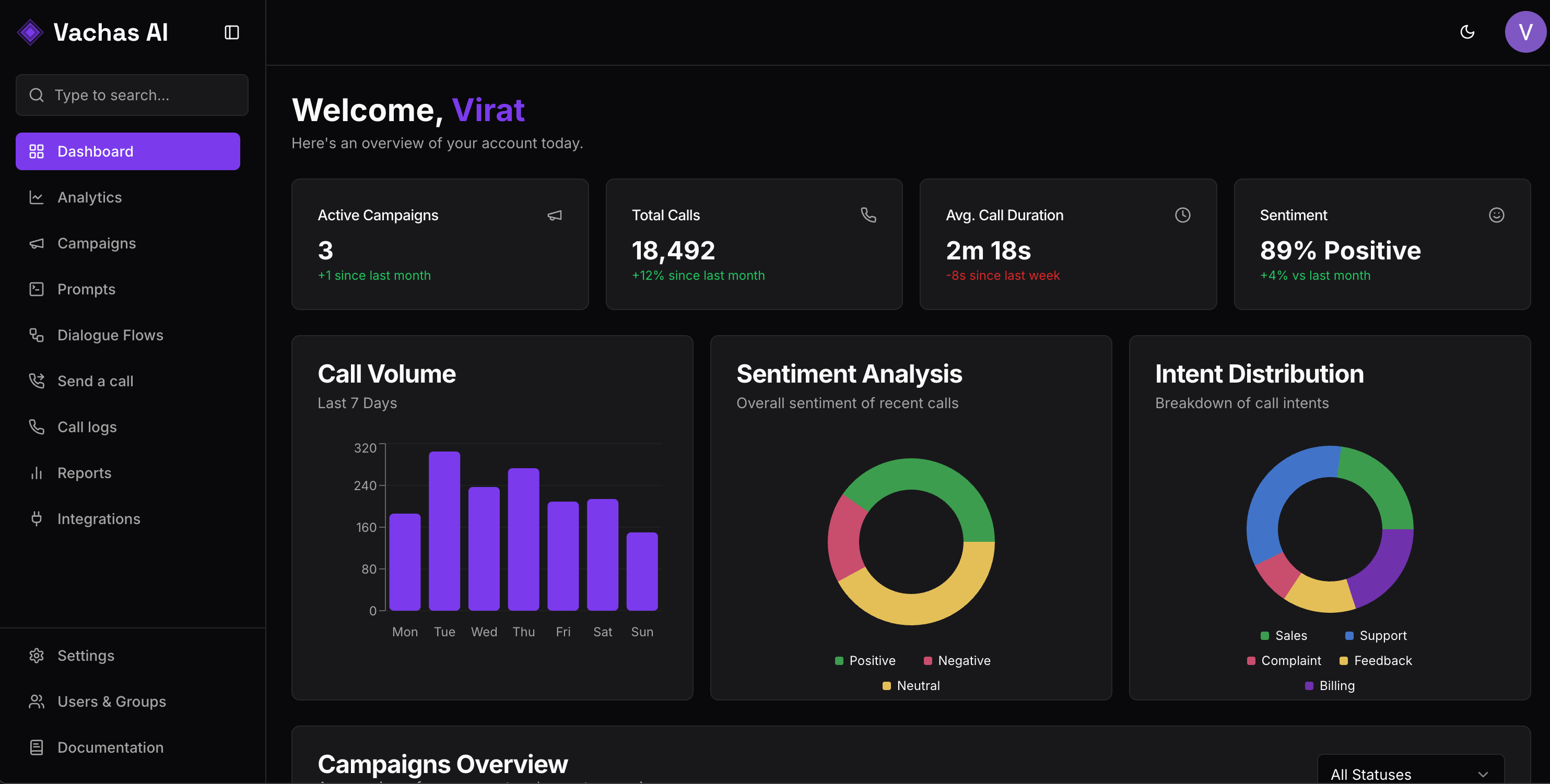Open the Documentation link

(110, 747)
